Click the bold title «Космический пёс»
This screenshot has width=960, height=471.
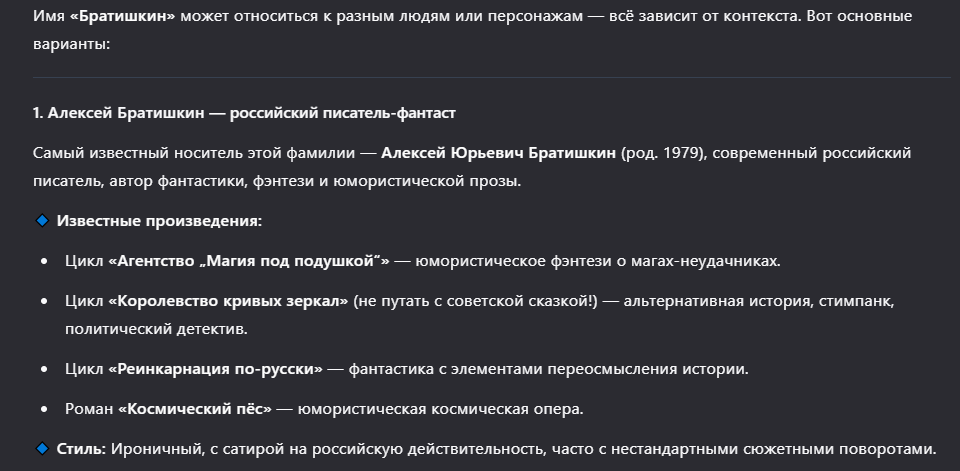coord(195,409)
